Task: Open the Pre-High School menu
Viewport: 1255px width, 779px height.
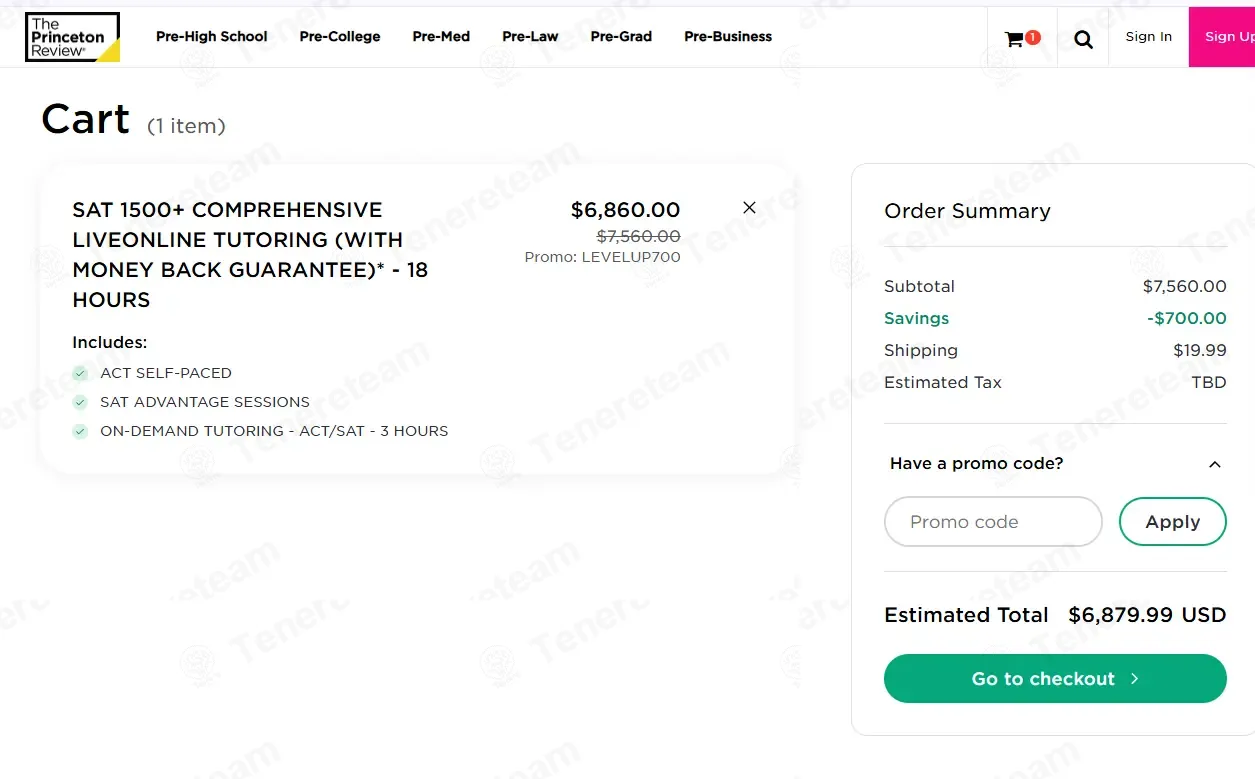Action: point(212,37)
